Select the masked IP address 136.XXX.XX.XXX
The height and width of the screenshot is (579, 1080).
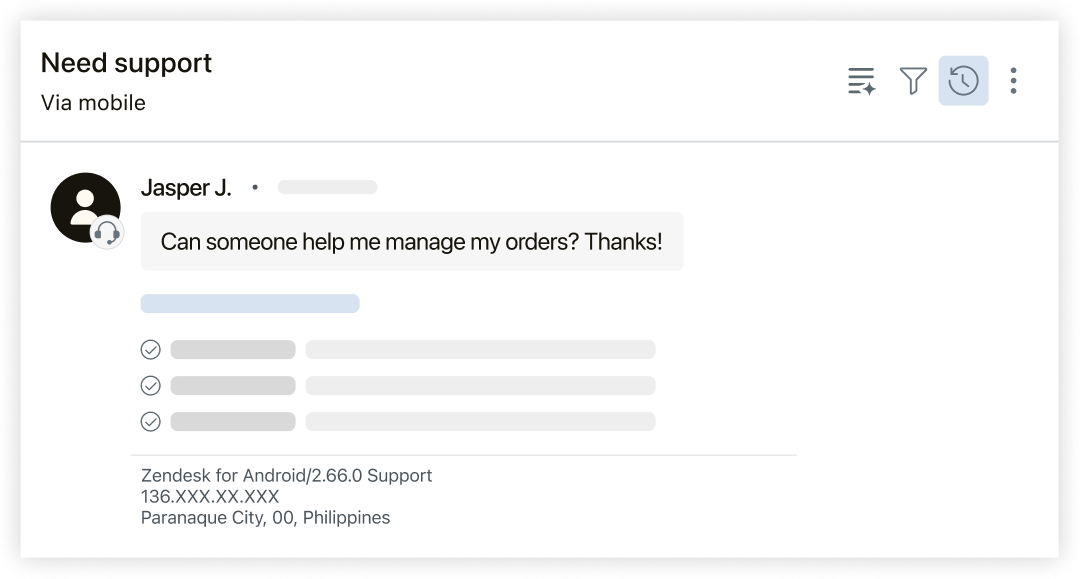click(x=209, y=496)
